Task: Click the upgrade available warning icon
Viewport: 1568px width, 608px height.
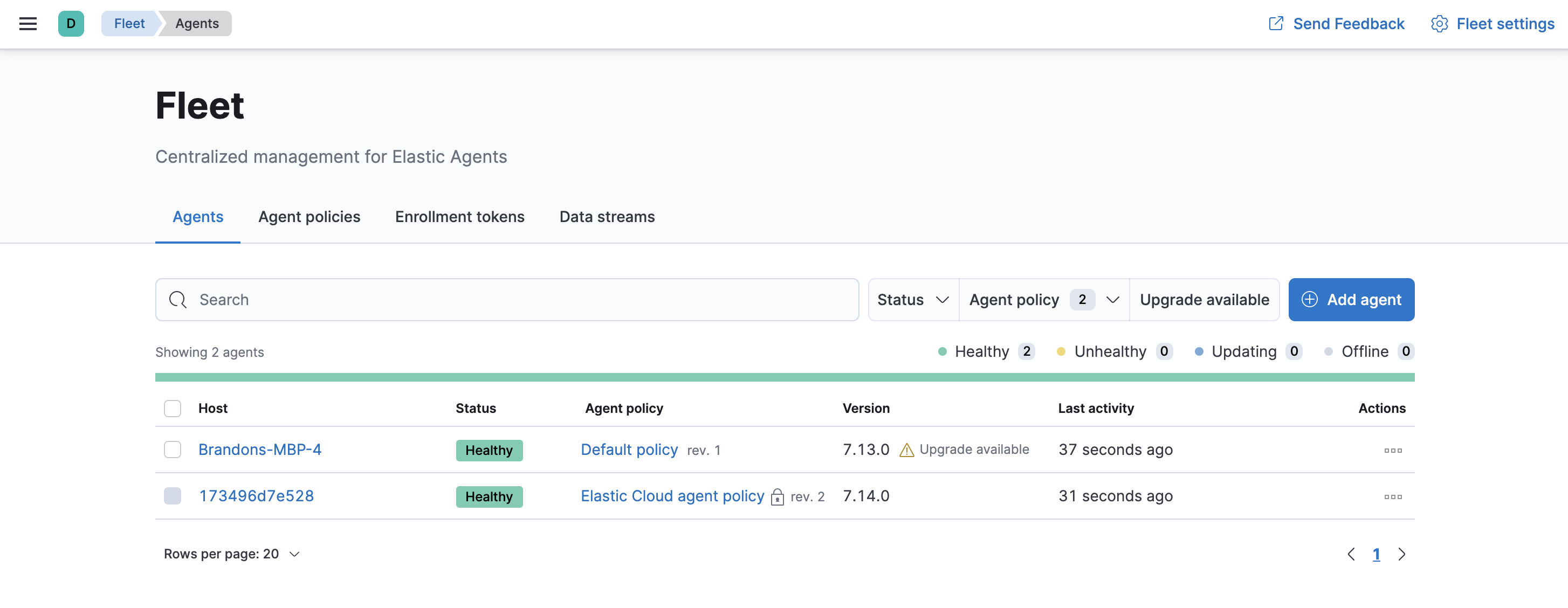Action: click(906, 451)
